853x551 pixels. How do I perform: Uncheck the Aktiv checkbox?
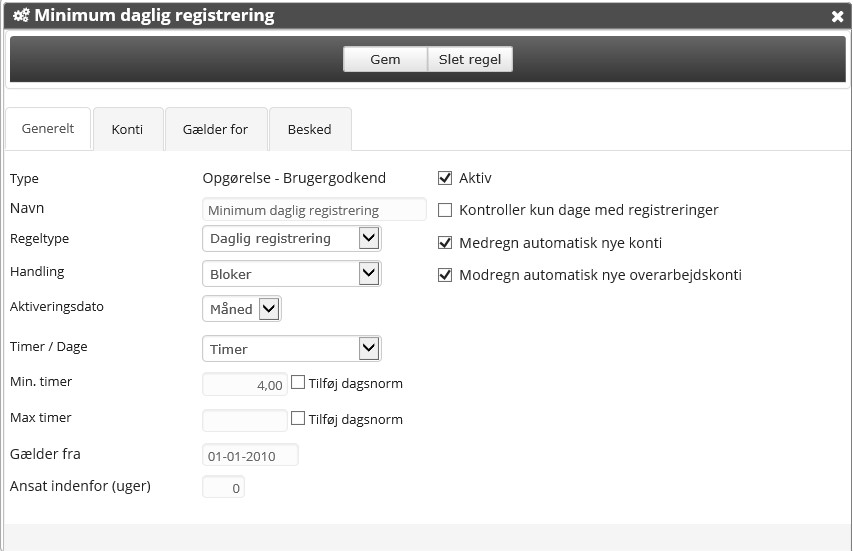[x=446, y=178]
